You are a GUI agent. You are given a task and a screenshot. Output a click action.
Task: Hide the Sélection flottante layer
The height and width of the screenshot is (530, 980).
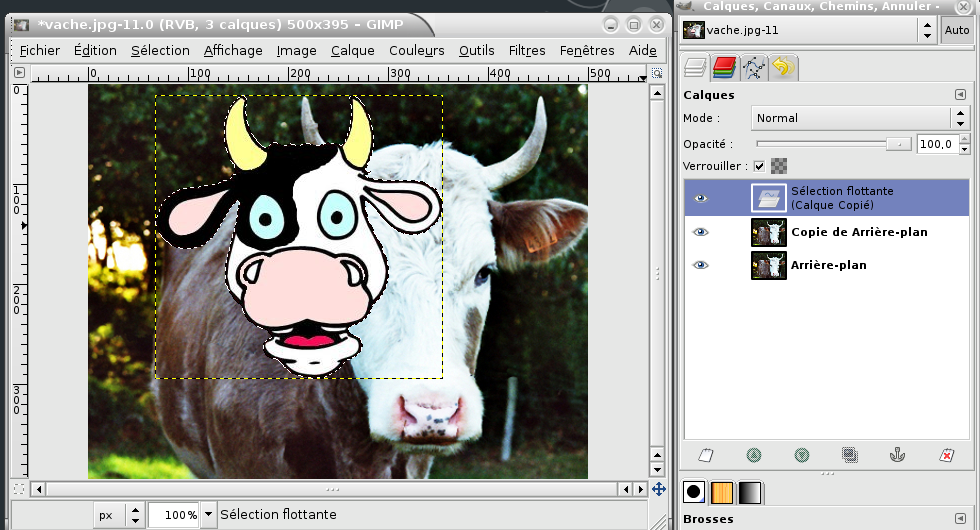point(700,198)
